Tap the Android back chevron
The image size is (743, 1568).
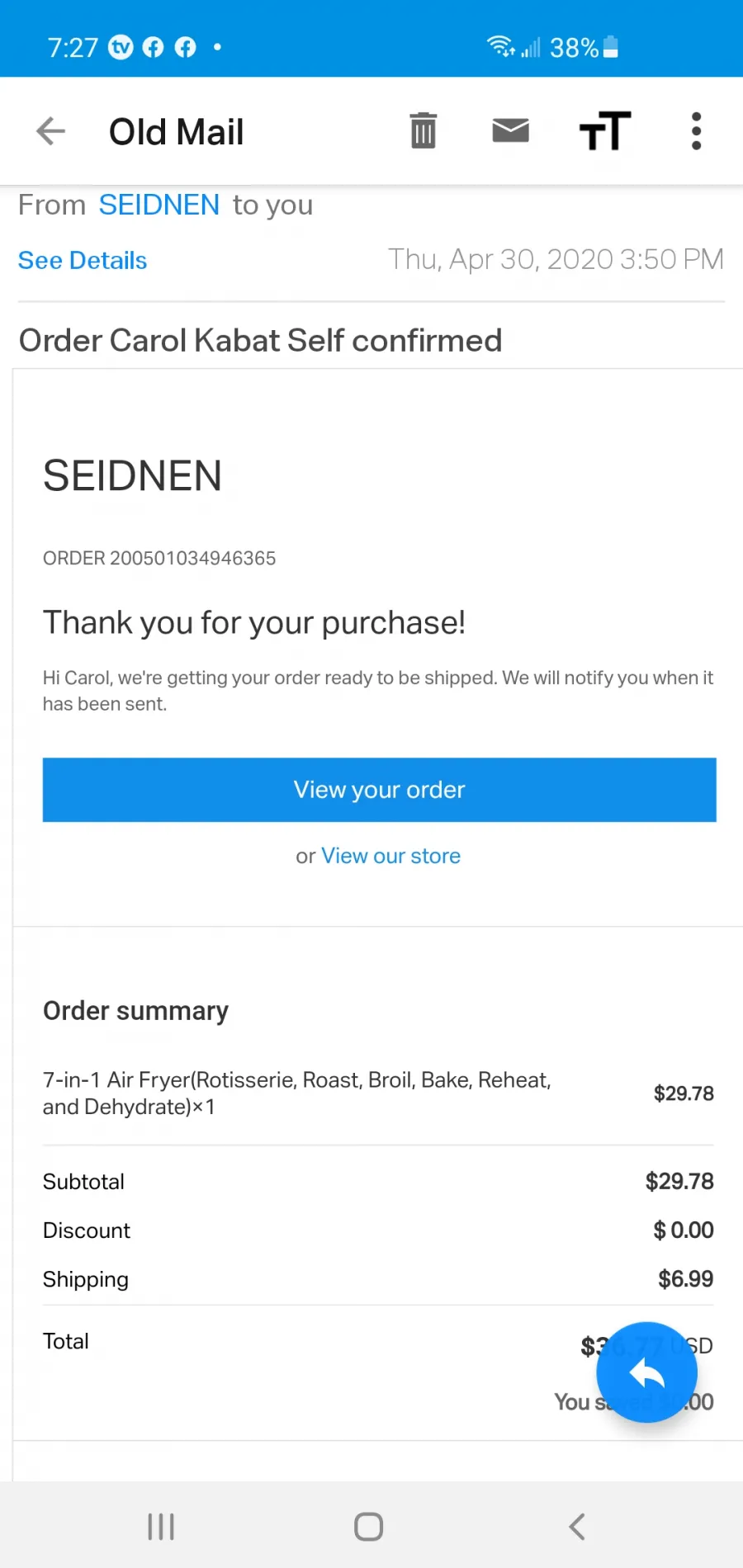point(577,1526)
